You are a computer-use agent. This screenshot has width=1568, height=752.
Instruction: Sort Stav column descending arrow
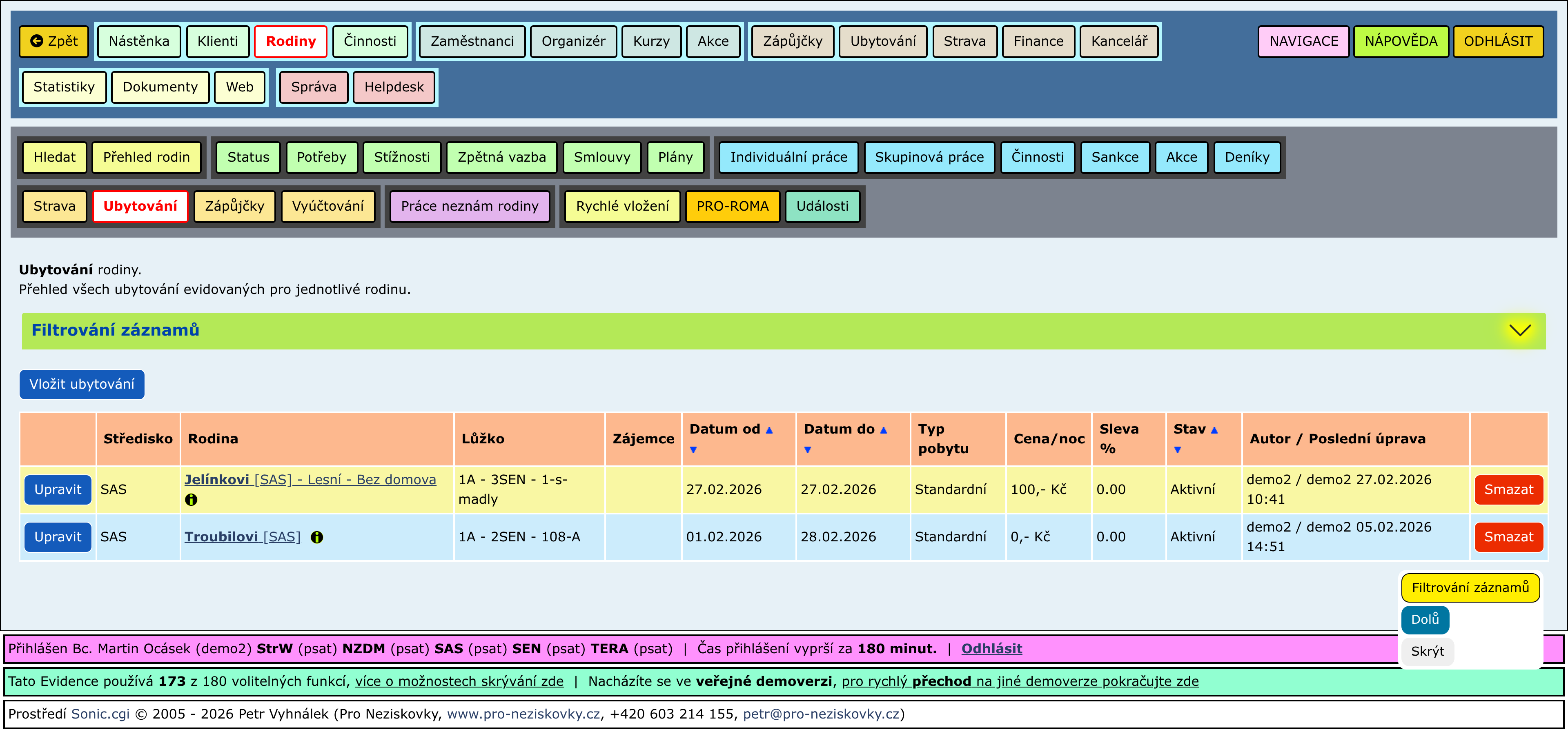(x=1177, y=449)
